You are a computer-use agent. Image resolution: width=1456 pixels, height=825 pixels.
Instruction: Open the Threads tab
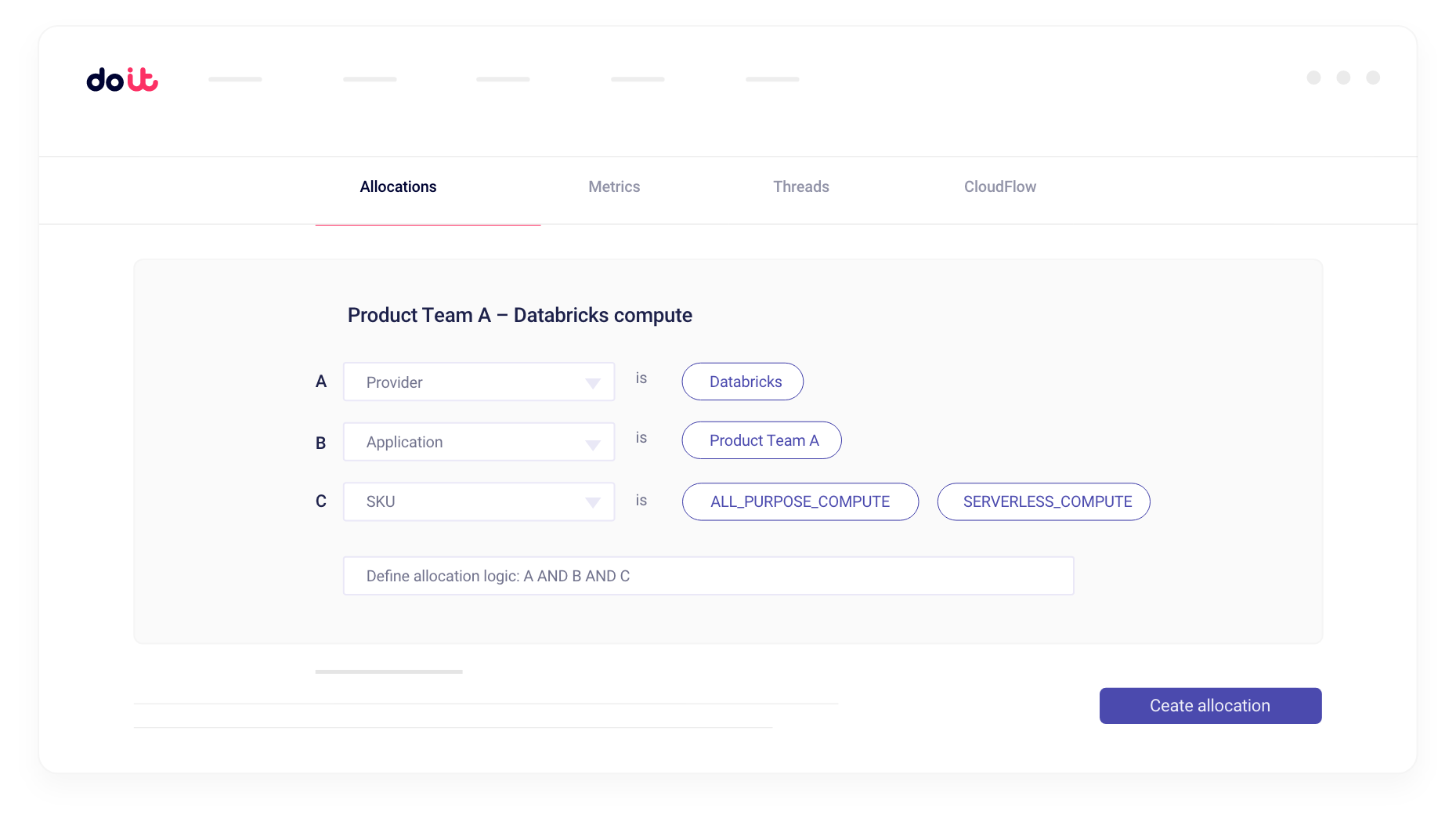coord(800,187)
